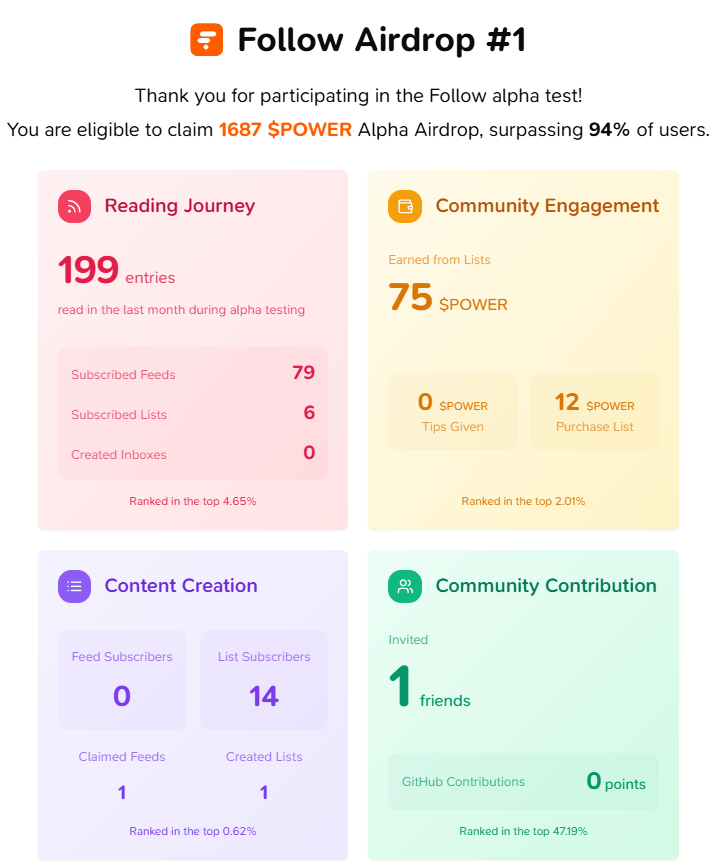The image size is (718, 867).
Task: Click the Invited 1 friends statistic
Action: 429,673
